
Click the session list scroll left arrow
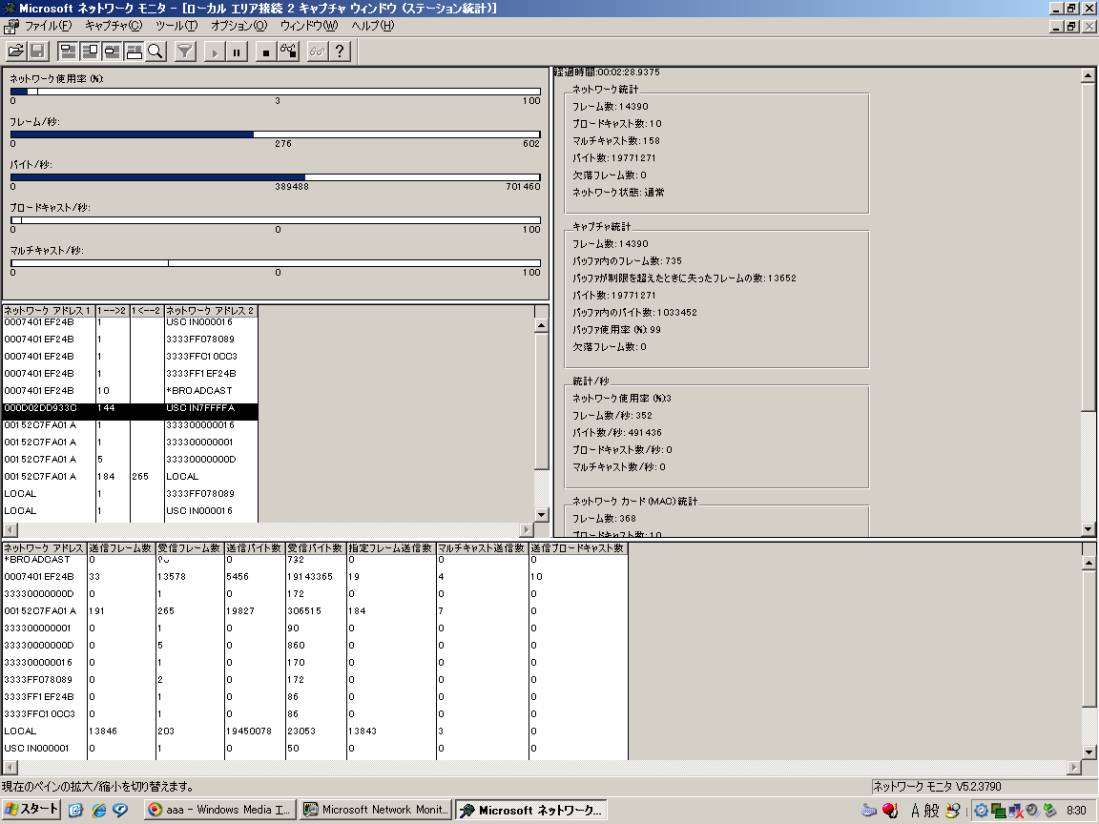pyautogui.click(x=9, y=530)
